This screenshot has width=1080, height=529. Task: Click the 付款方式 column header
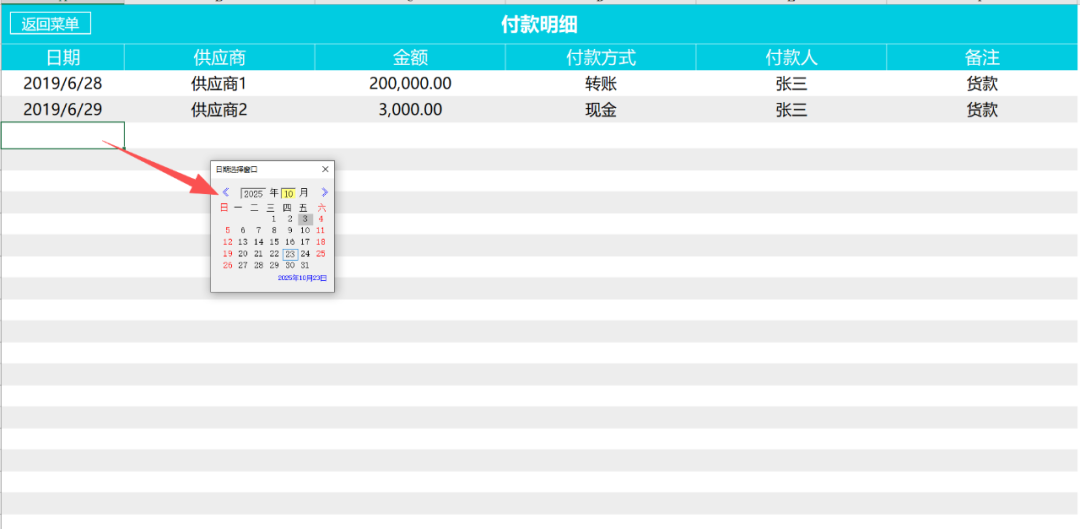coord(600,58)
